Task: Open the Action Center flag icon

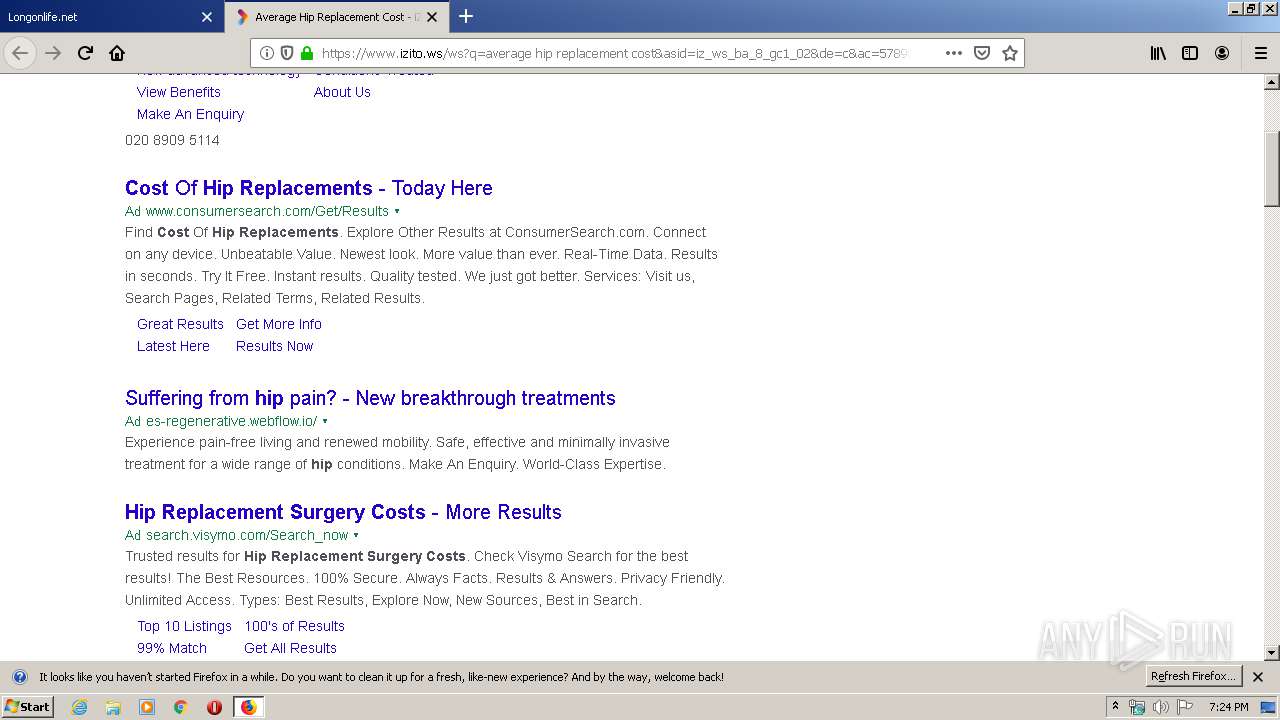Action: click(1184, 707)
